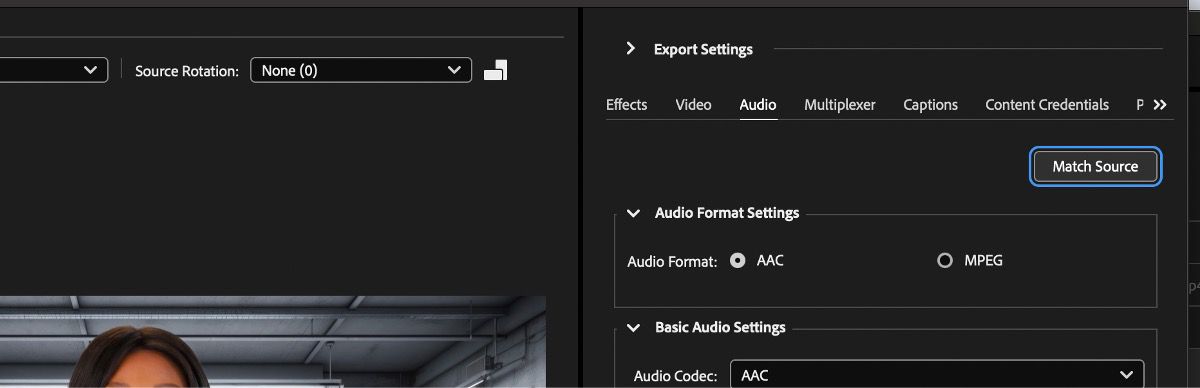Click the Audio Codec label
1200x388 pixels.
[x=676, y=376]
